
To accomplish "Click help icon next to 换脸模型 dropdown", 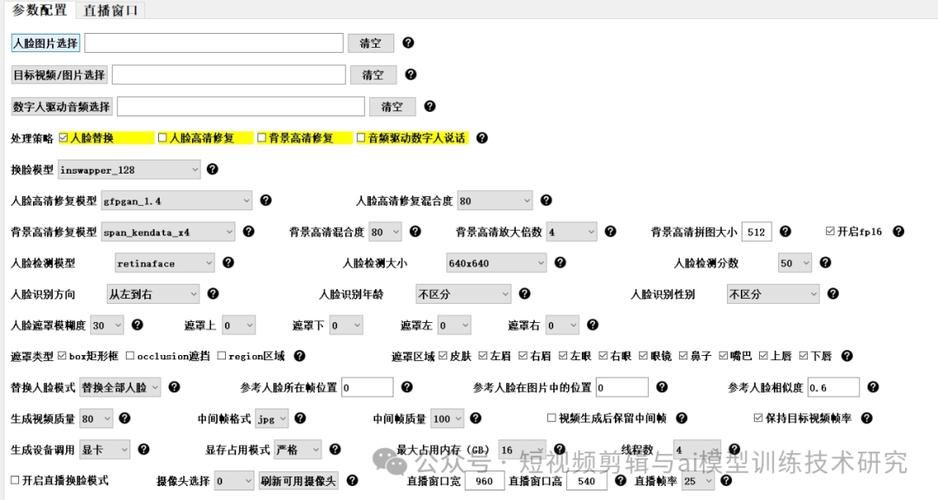I will point(212,169).
